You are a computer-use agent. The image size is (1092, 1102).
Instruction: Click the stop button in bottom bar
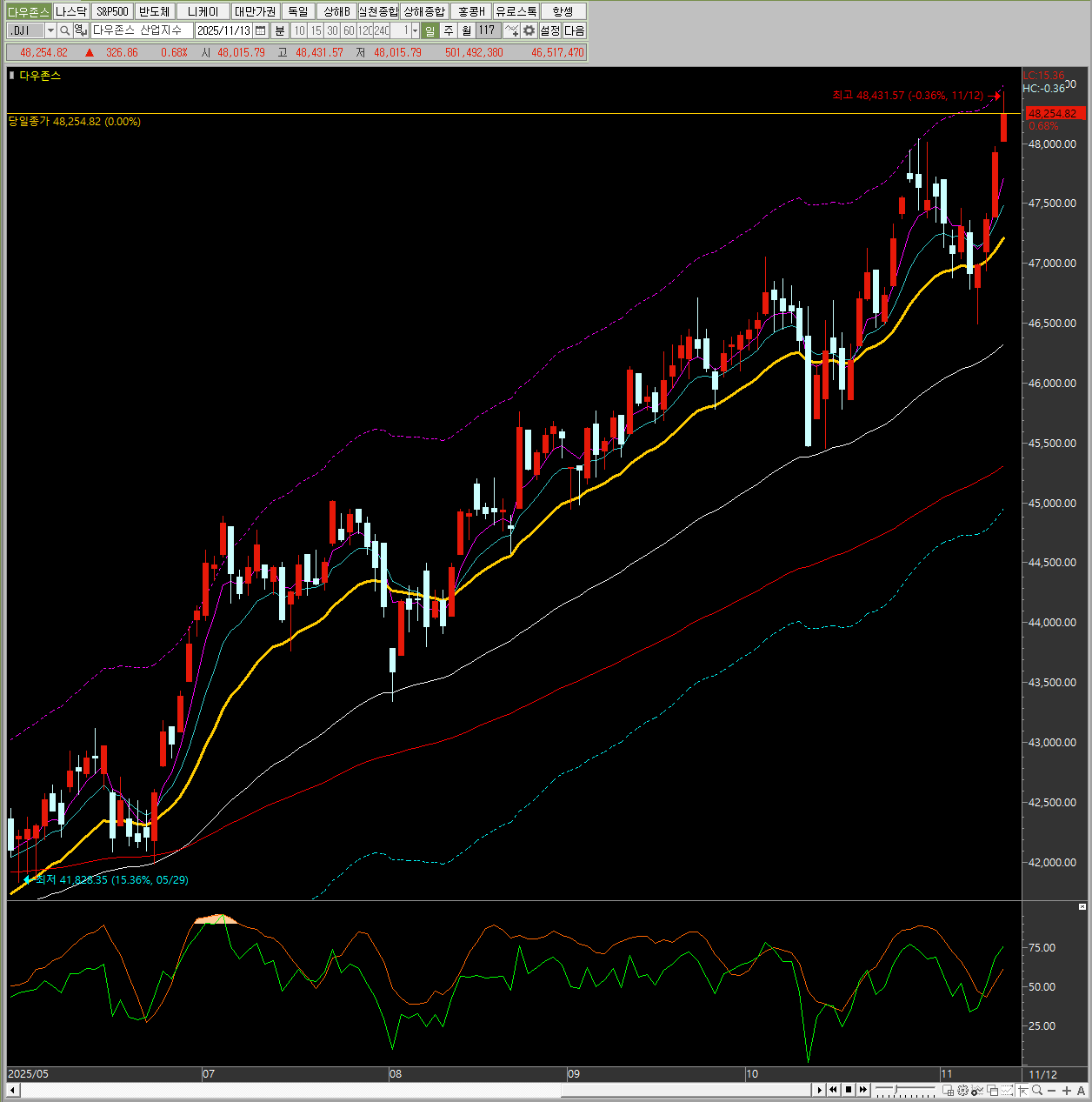pos(849,1090)
